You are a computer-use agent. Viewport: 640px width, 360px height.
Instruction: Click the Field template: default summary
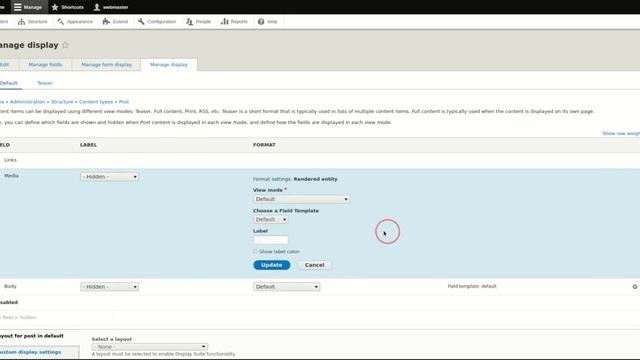coord(472,286)
